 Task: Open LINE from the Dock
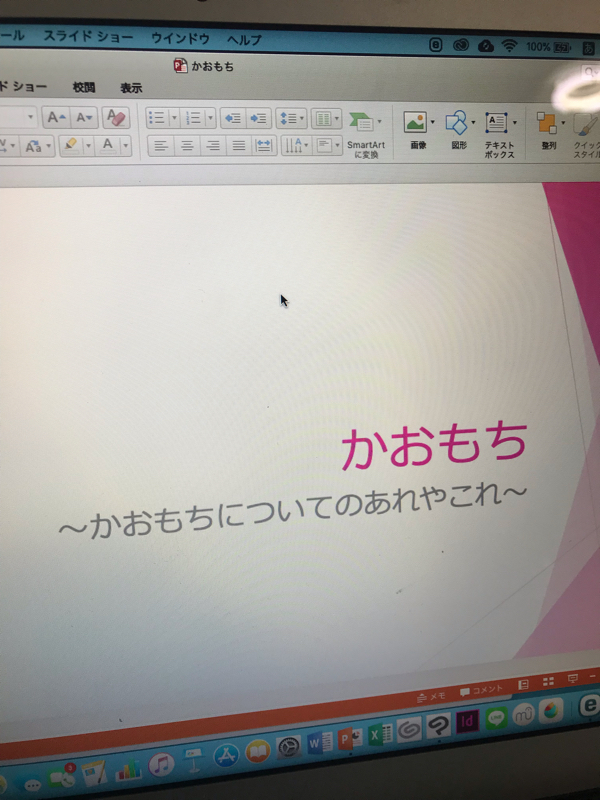point(495,717)
